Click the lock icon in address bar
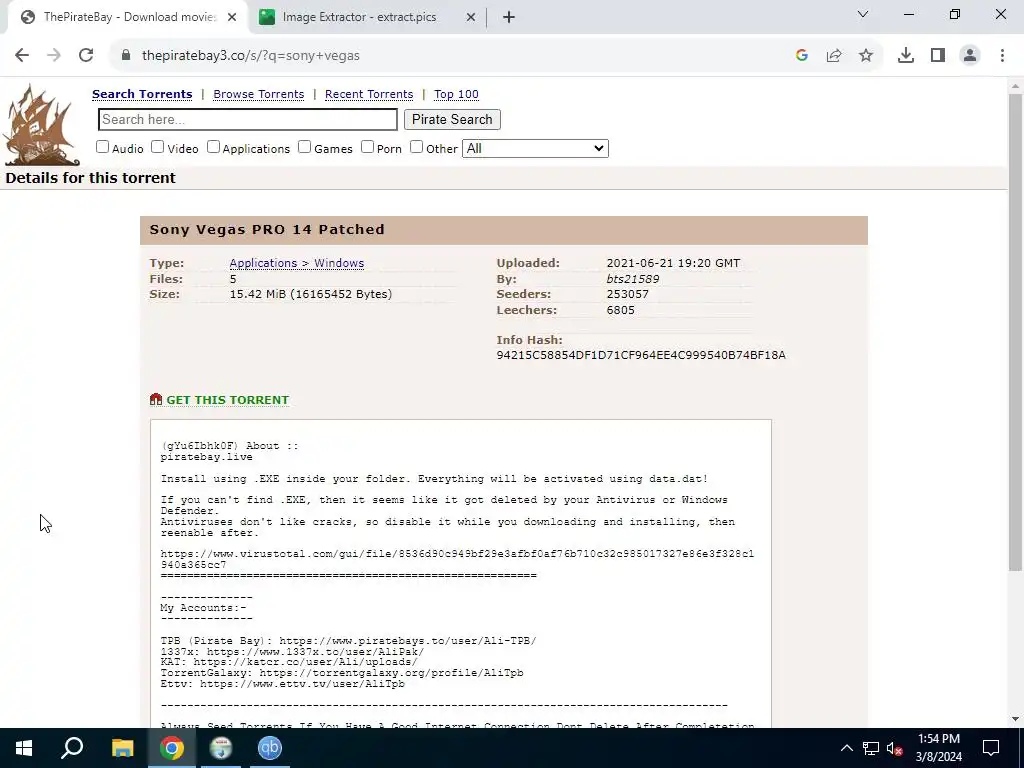The height and width of the screenshot is (768, 1024). (125, 56)
